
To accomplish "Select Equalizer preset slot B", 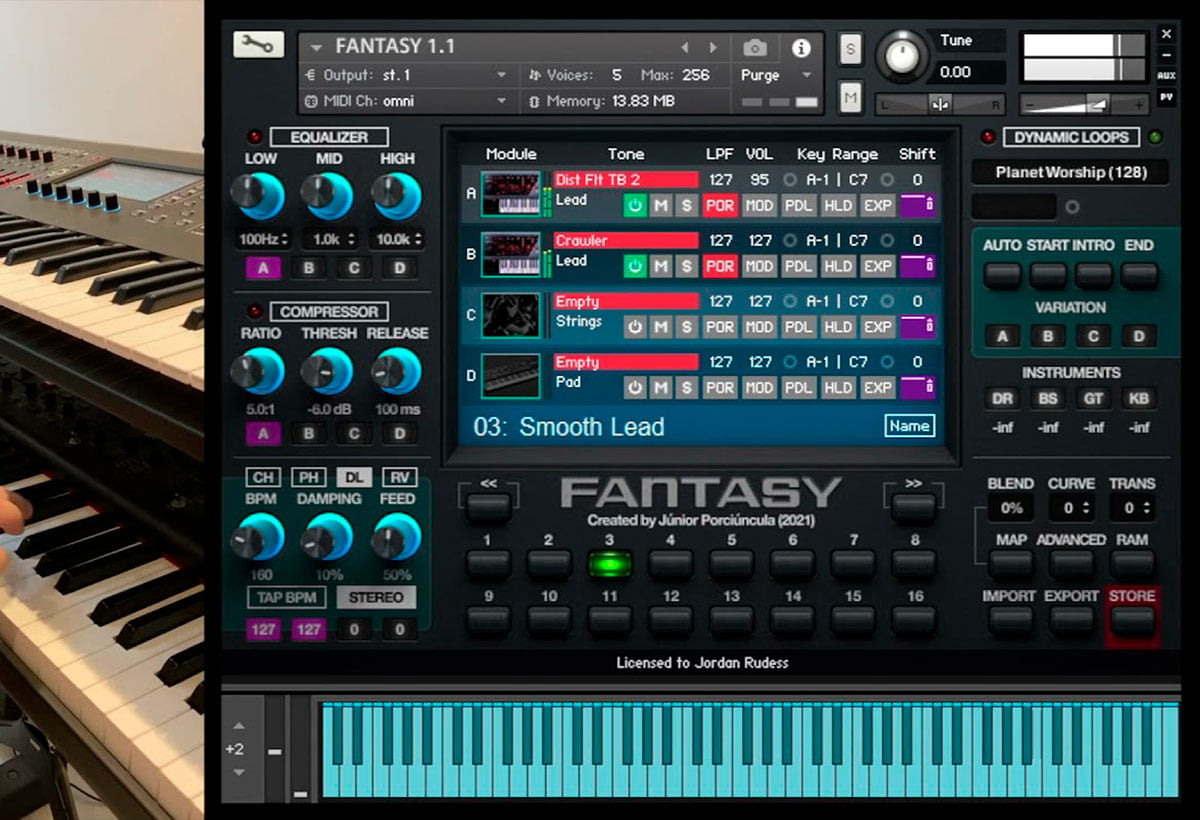I will click(309, 268).
